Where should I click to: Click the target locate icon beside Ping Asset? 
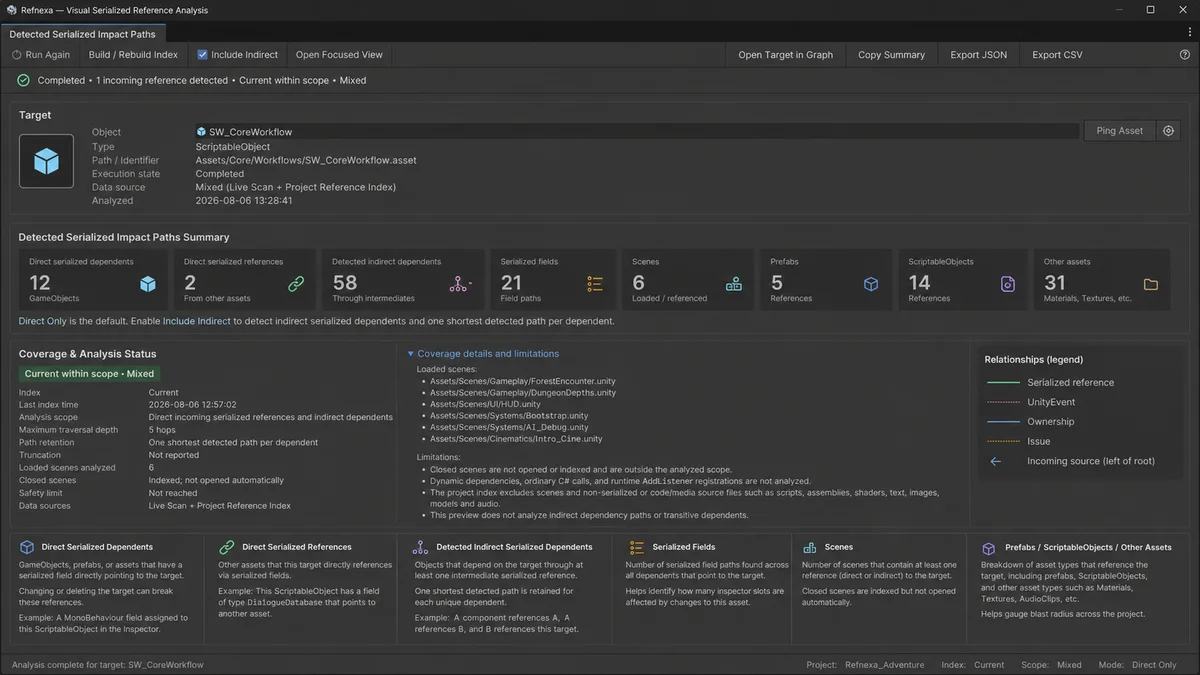point(1168,131)
